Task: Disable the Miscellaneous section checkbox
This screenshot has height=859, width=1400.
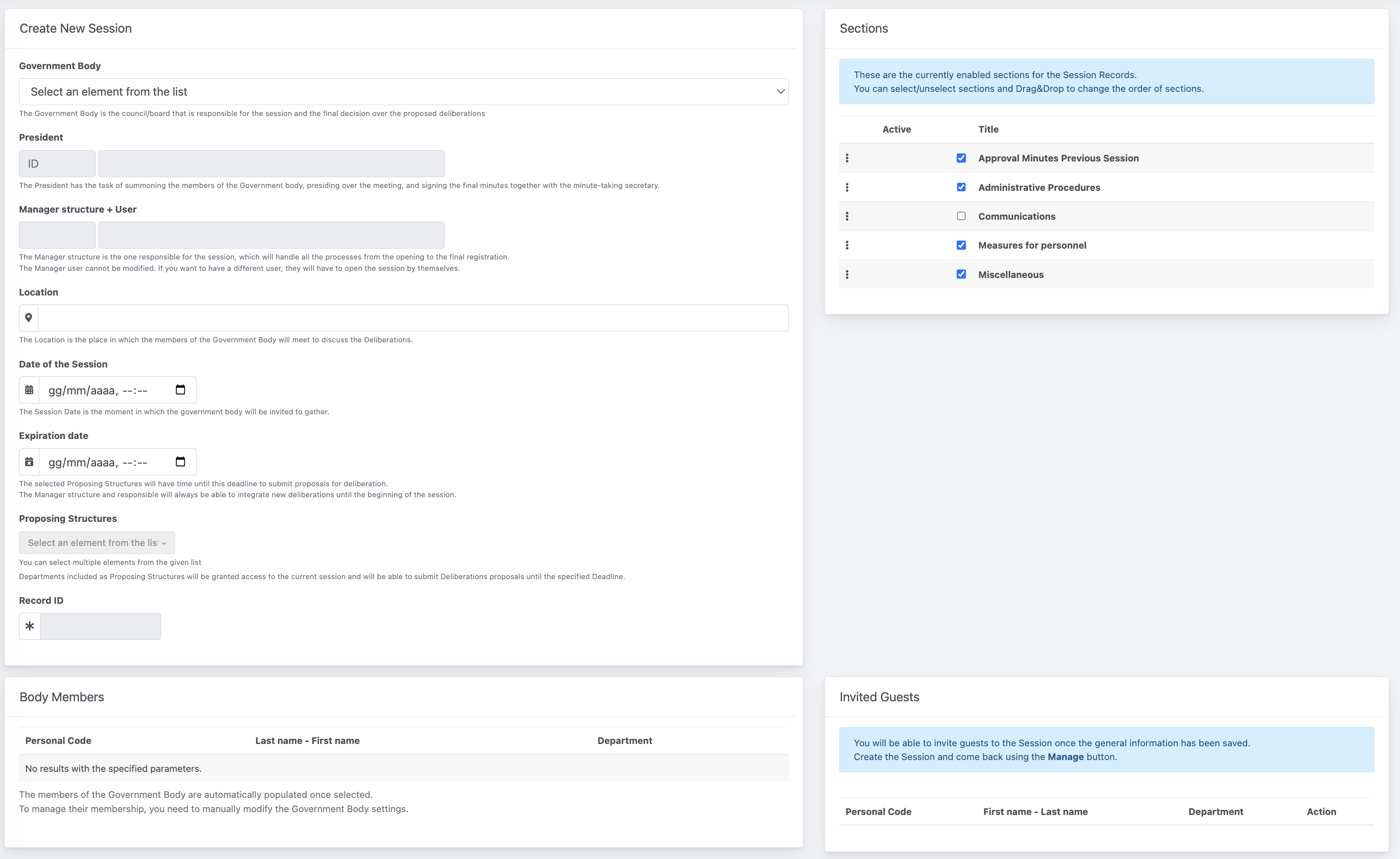Action: [x=959, y=274]
